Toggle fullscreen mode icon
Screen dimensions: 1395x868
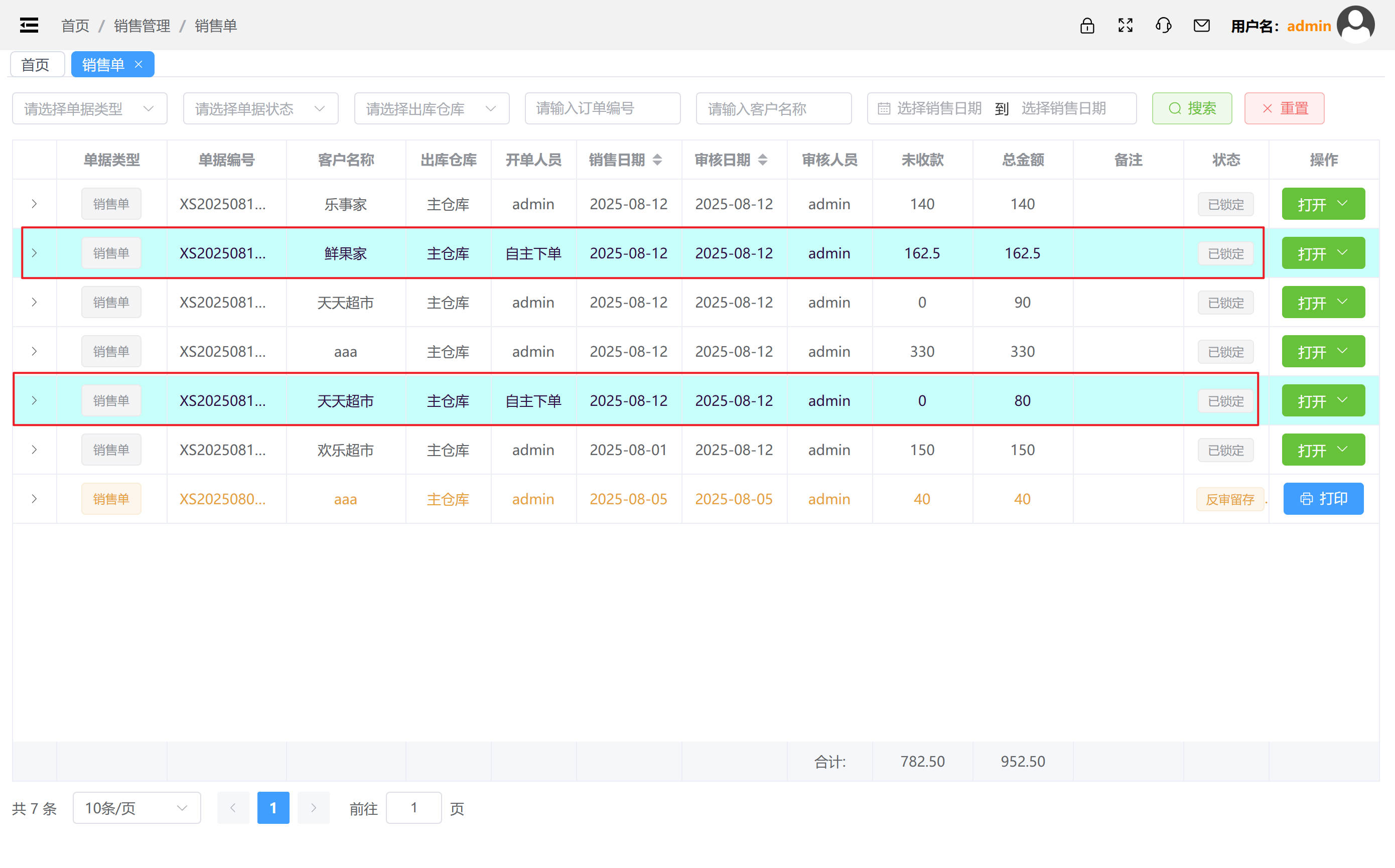point(1125,25)
